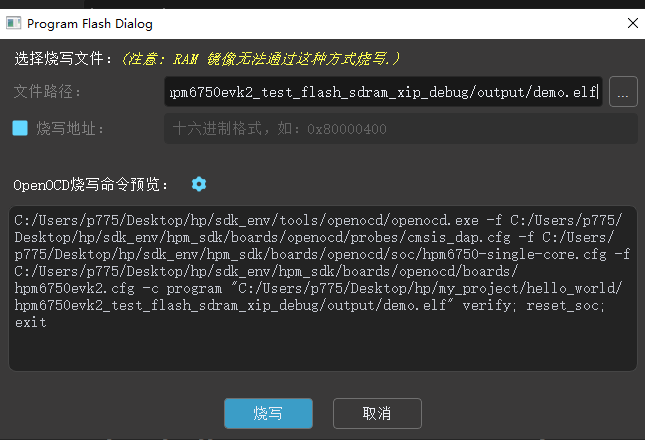Open file browser with the "..." button

pos(623,93)
